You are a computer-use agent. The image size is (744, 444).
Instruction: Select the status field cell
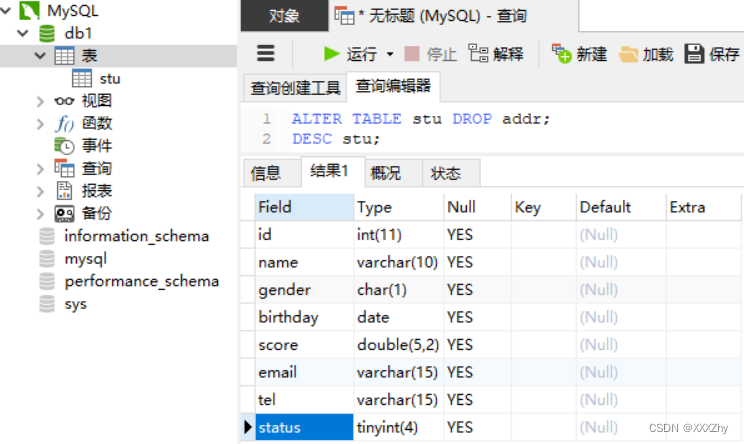tap(304, 427)
